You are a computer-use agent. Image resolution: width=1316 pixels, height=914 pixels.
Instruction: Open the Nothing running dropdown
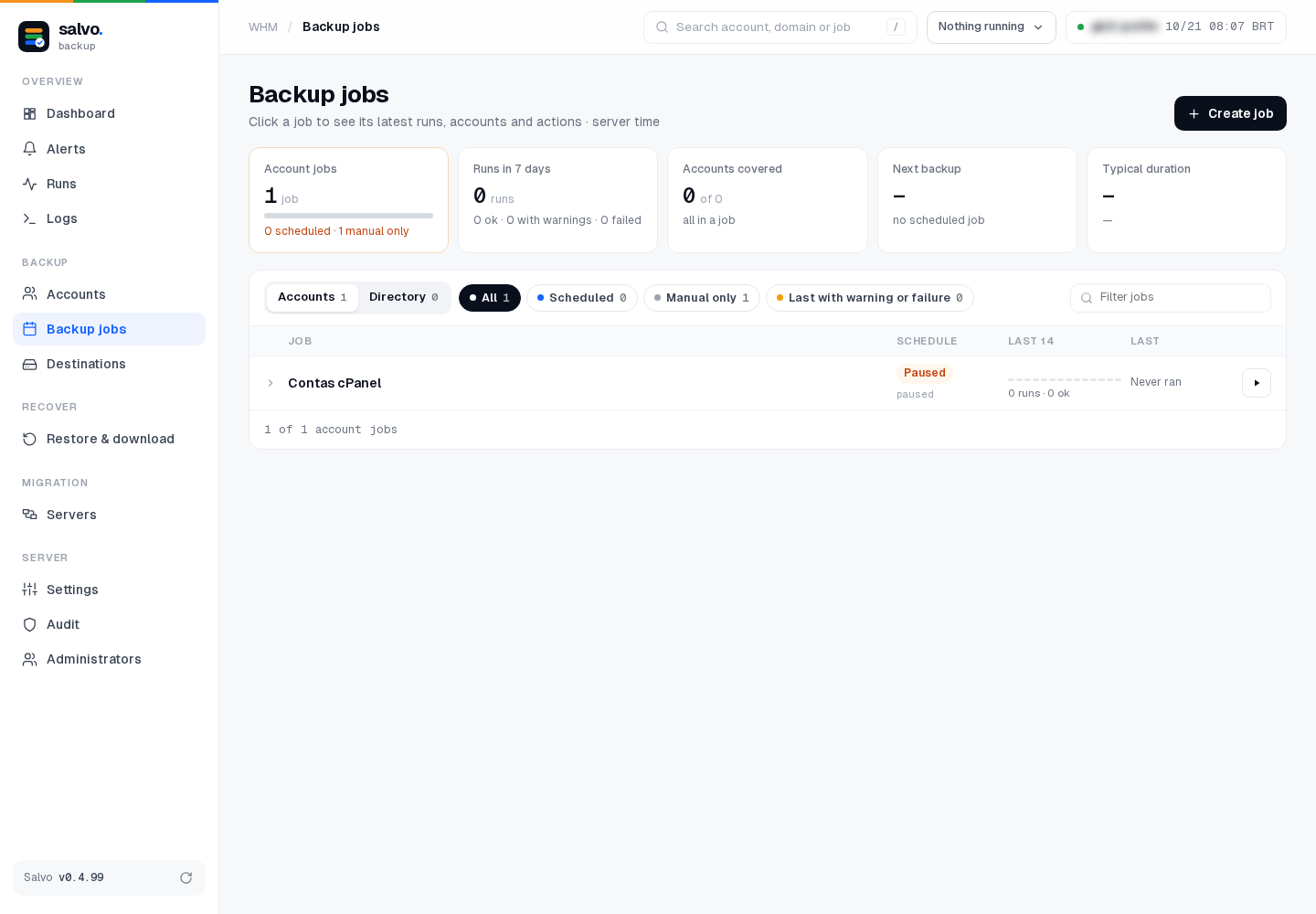coord(992,27)
